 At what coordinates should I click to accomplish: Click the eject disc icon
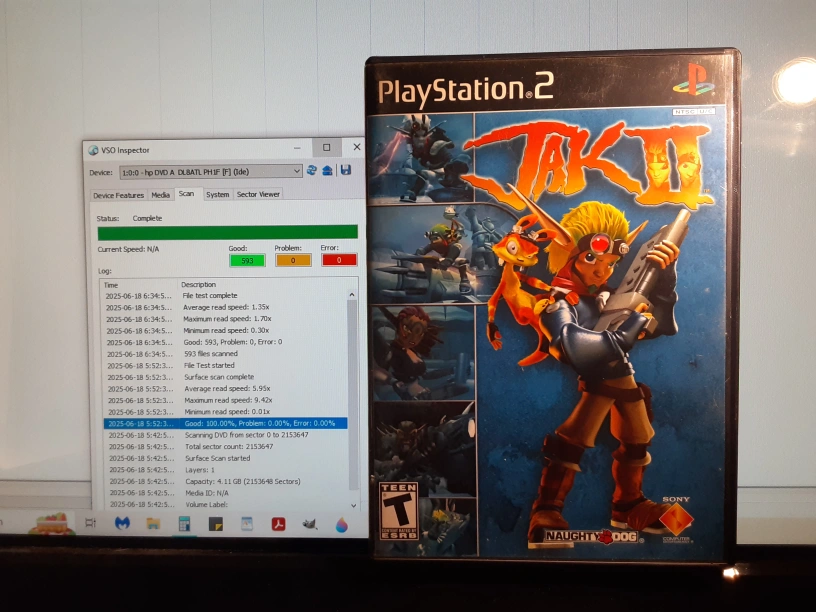[x=327, y=171]
